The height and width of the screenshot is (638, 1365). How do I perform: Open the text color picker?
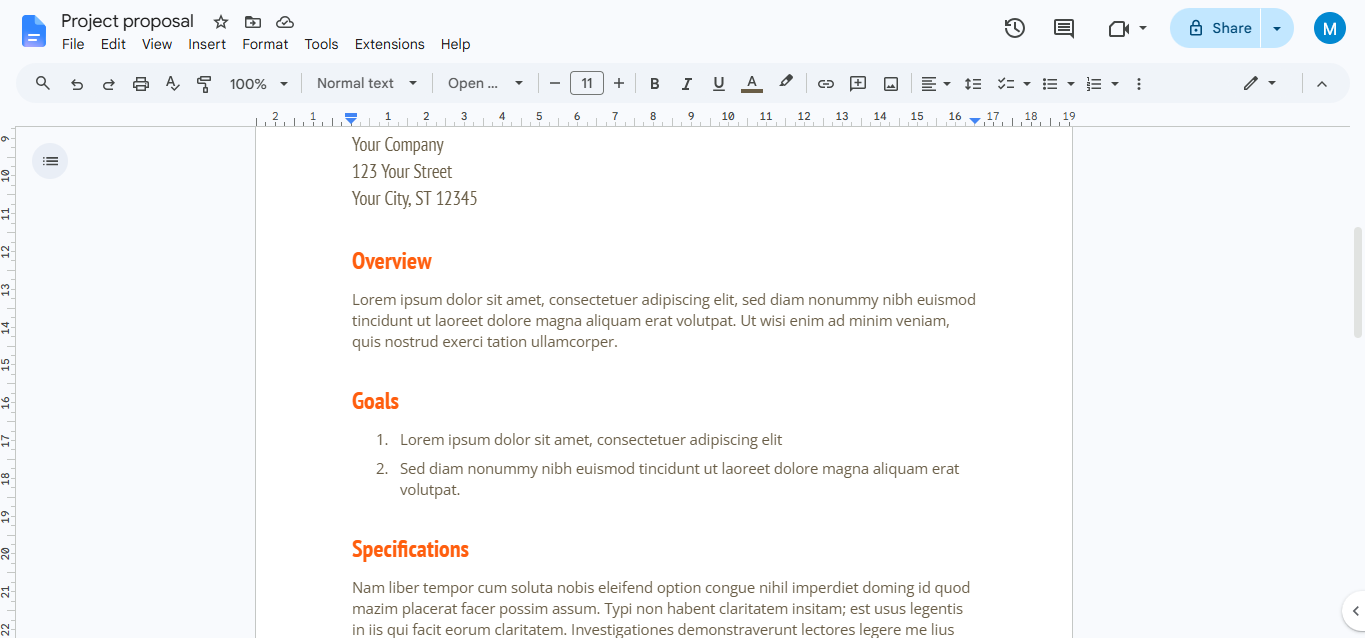pyautogui.click(x=752, y=84)
